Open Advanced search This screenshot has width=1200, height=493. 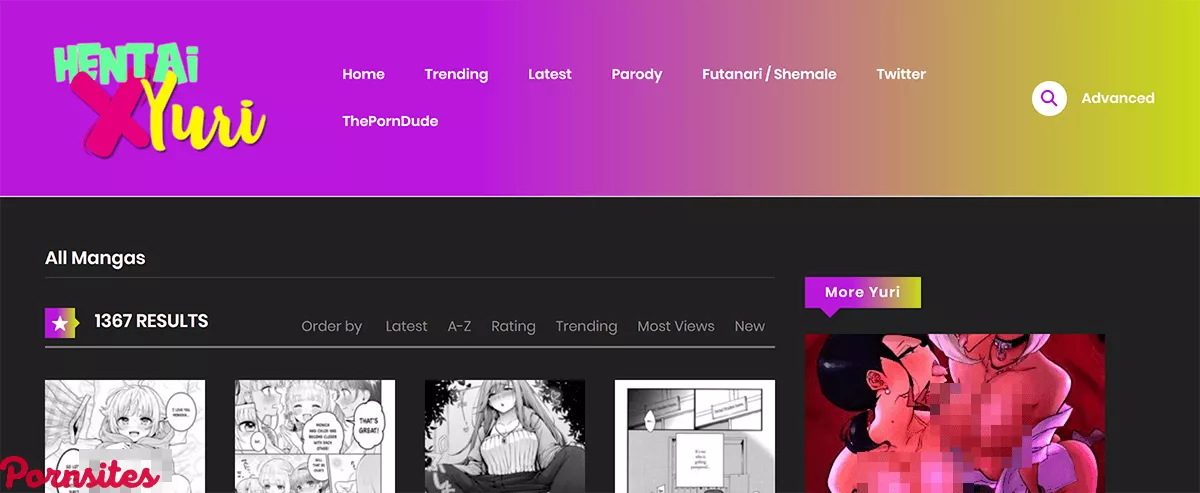point(1118,98)
